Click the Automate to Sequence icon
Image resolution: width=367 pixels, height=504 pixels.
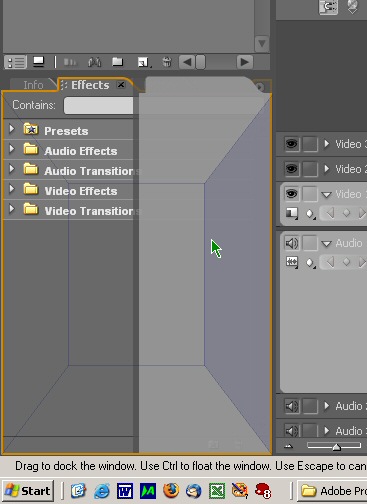pos(70,62)
